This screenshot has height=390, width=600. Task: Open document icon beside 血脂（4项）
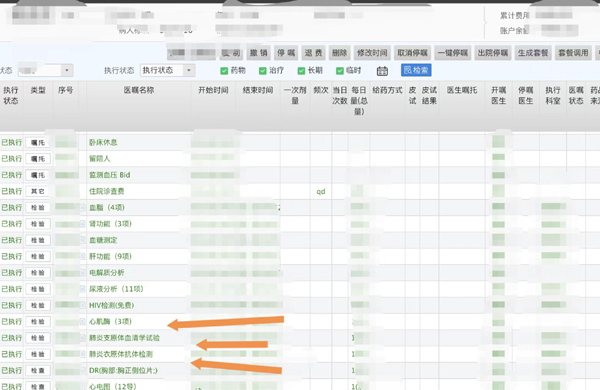click(x=83, y=207)
